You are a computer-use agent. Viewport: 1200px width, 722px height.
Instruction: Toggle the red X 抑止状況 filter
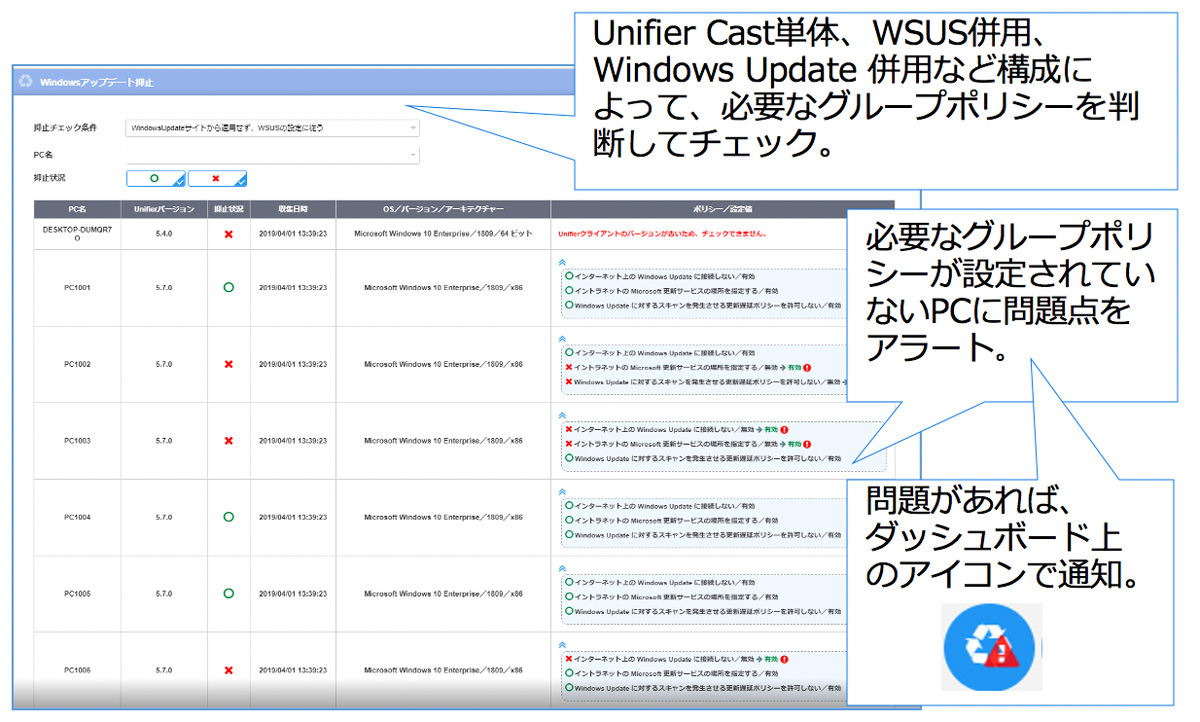coord(217,178)
